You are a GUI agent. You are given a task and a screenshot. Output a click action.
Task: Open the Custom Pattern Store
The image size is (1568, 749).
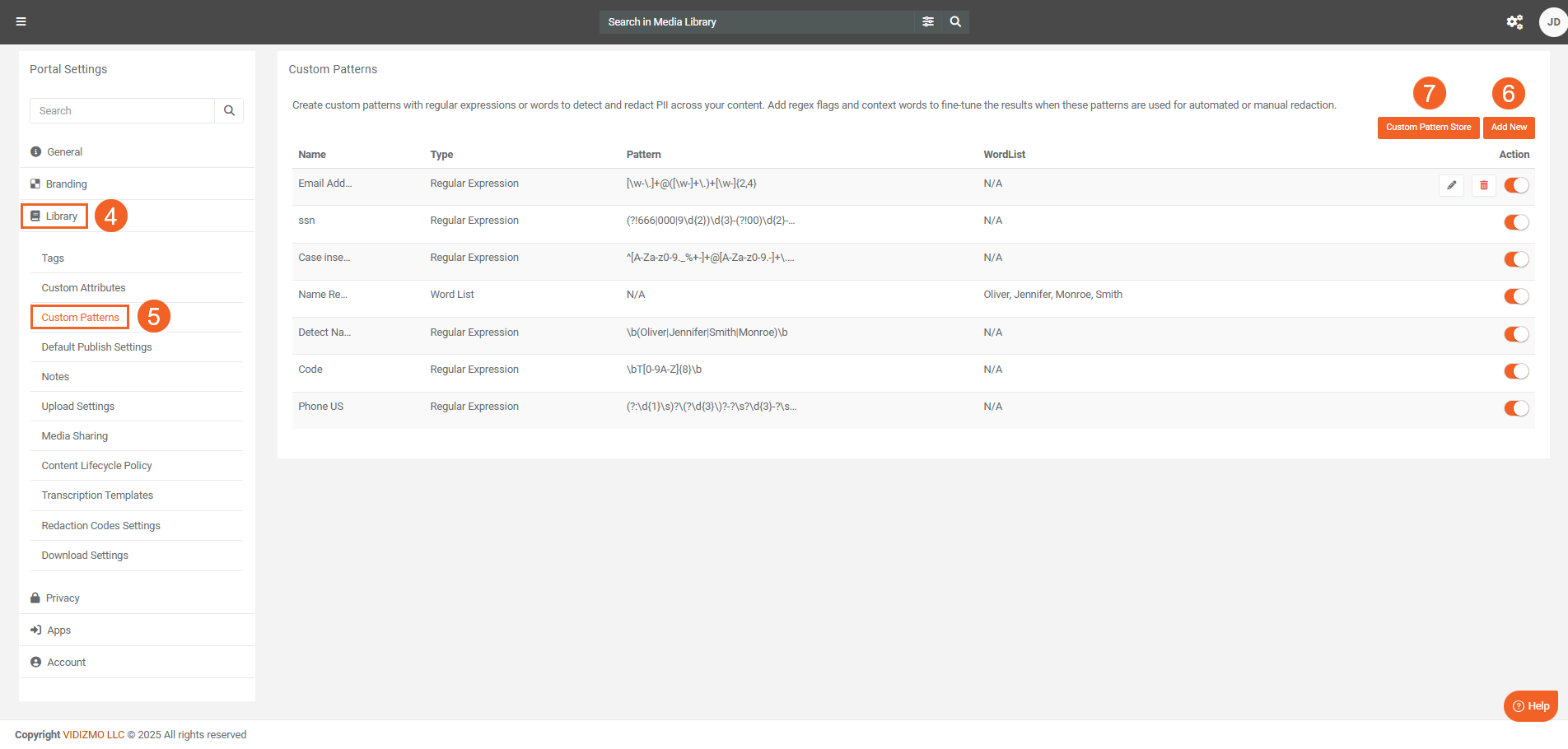pos(1428,128)
